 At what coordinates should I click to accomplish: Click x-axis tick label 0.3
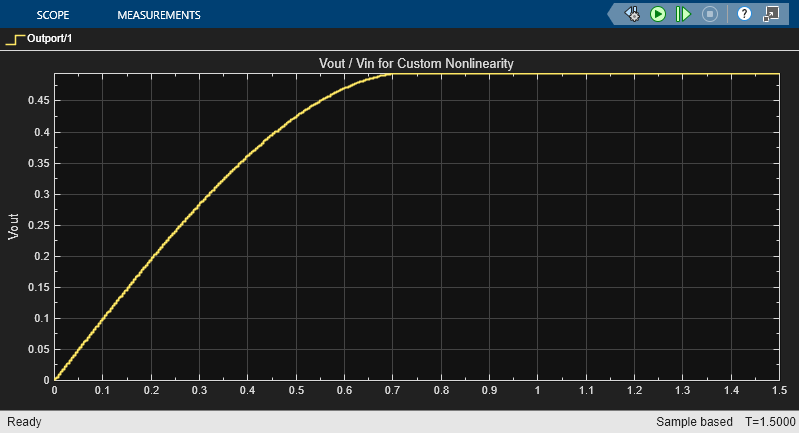[199, 390]
